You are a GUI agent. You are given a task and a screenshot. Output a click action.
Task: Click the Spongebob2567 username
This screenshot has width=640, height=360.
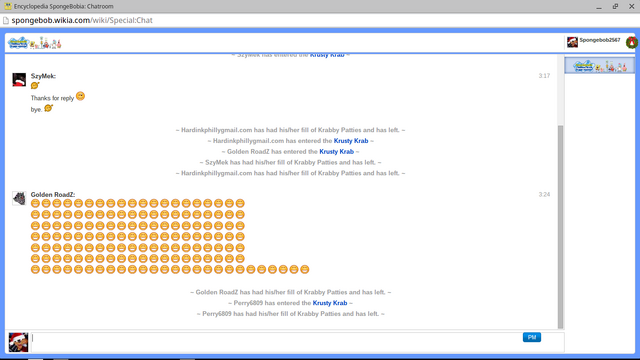pos(600,40)
